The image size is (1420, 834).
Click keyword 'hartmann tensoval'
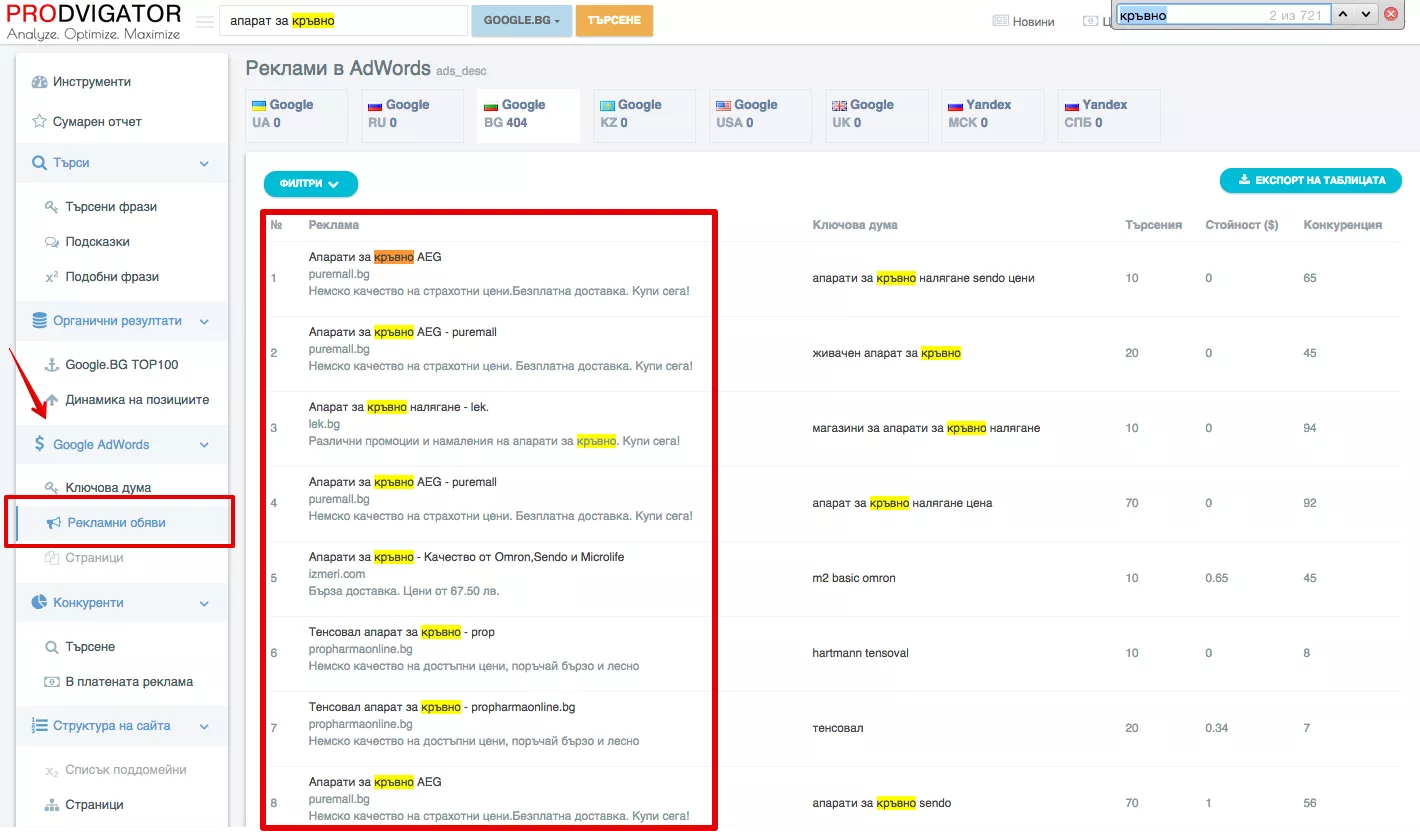coord(861,653)
